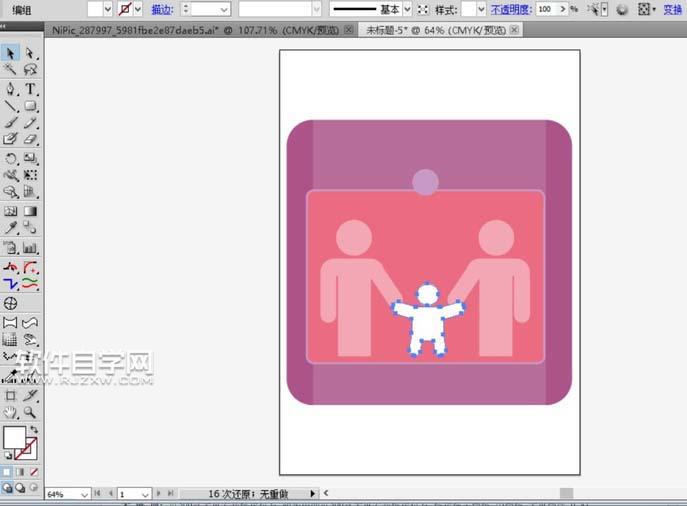The image size is (687, 506).
Task: Click the red-green wavy lines plugin tool
Action: pyautogui.click(x=30, y=283)
